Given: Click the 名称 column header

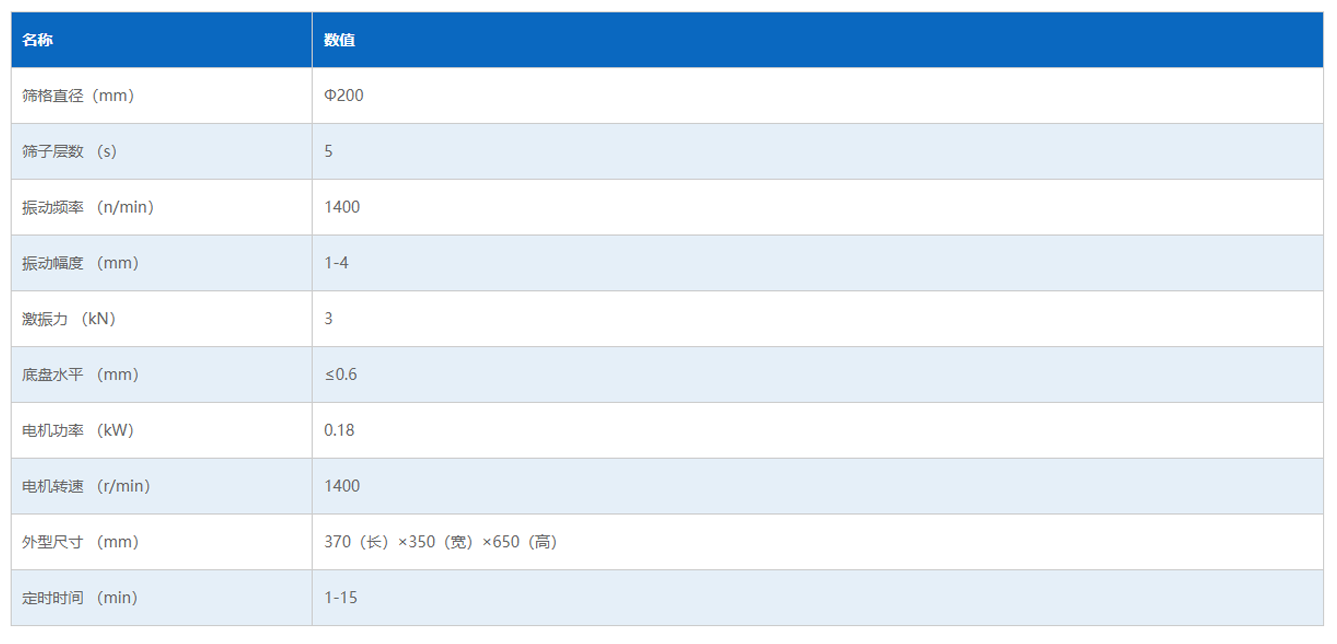Looking at the screenshot, I should (x=38, y=41).
